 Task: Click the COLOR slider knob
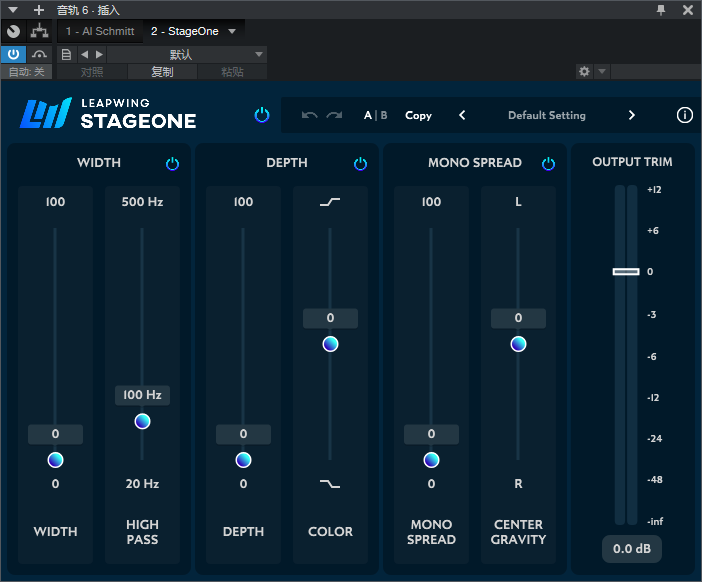330,344
